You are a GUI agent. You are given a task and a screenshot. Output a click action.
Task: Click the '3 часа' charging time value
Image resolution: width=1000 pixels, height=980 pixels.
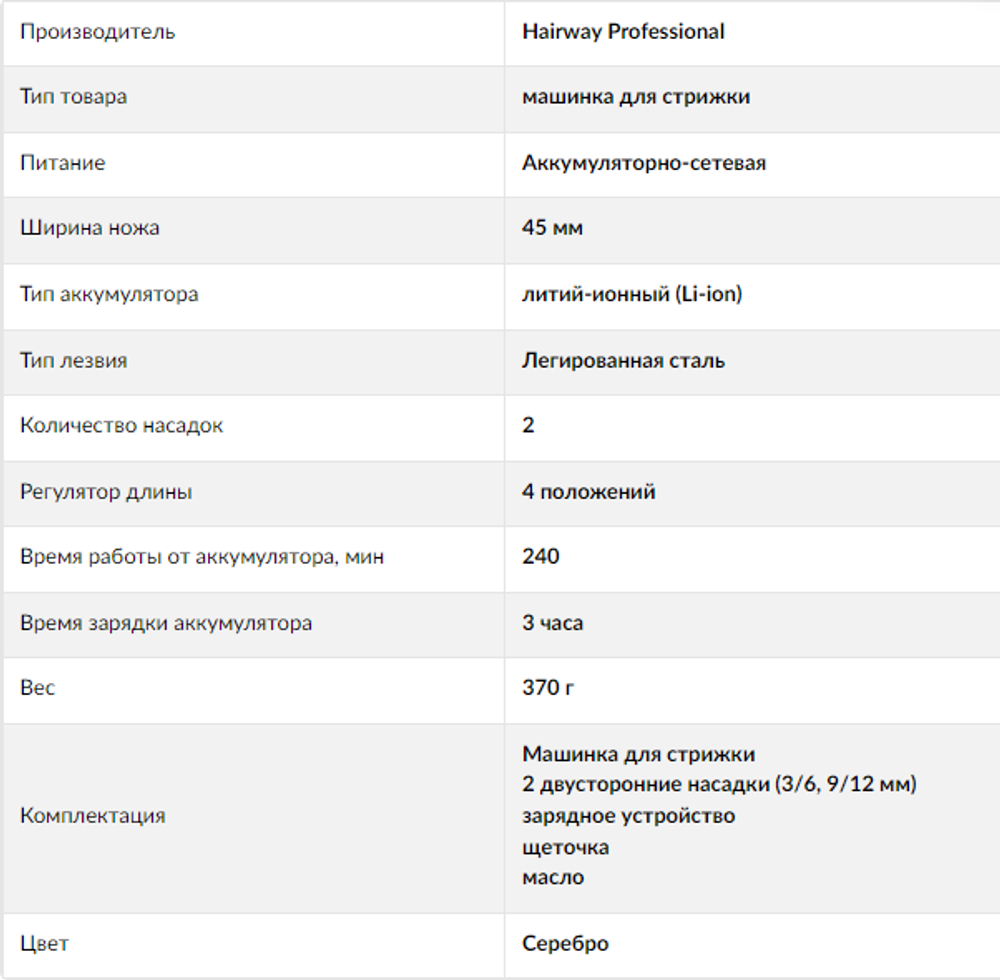click(552, 623)
